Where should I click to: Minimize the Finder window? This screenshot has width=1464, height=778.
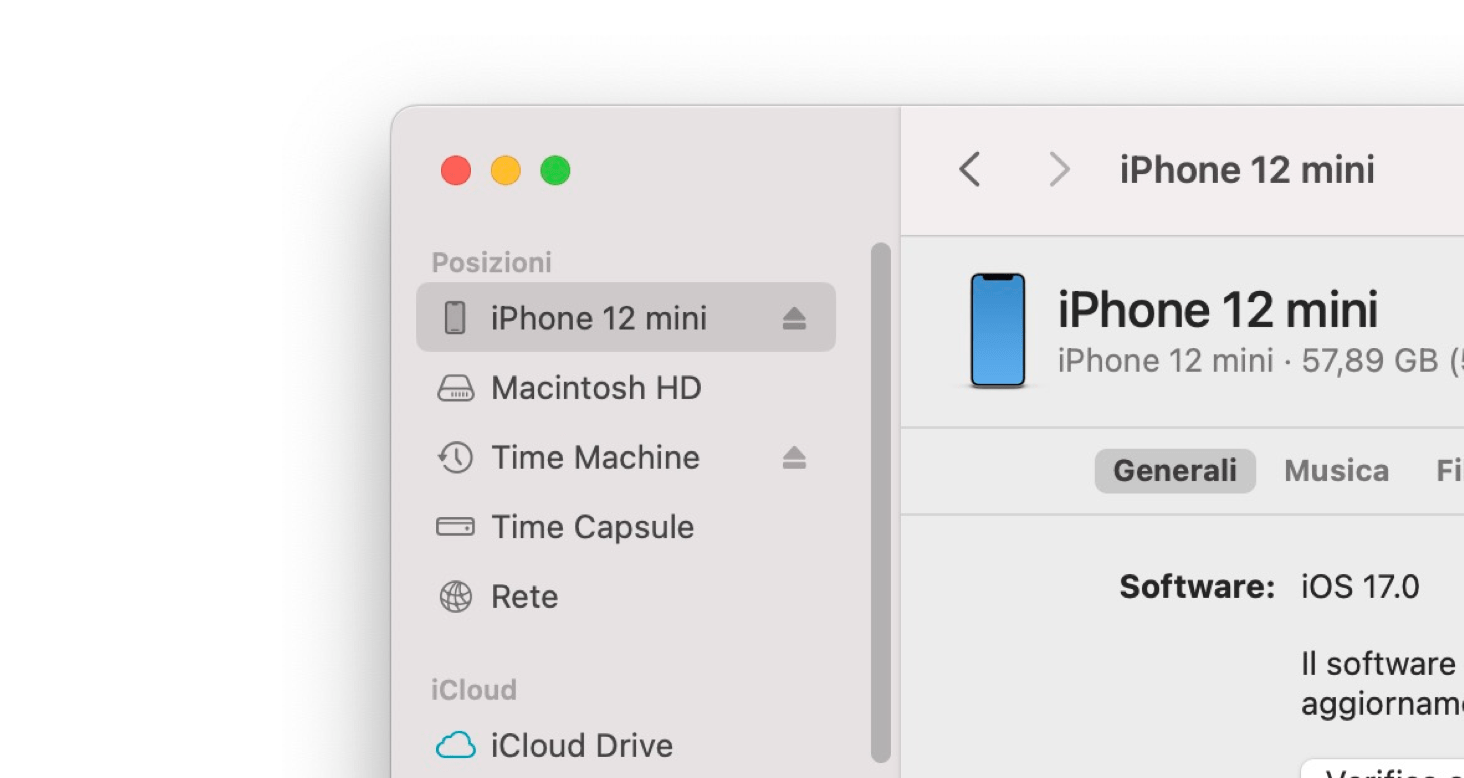pyautogui.click(x=506, y=171)
